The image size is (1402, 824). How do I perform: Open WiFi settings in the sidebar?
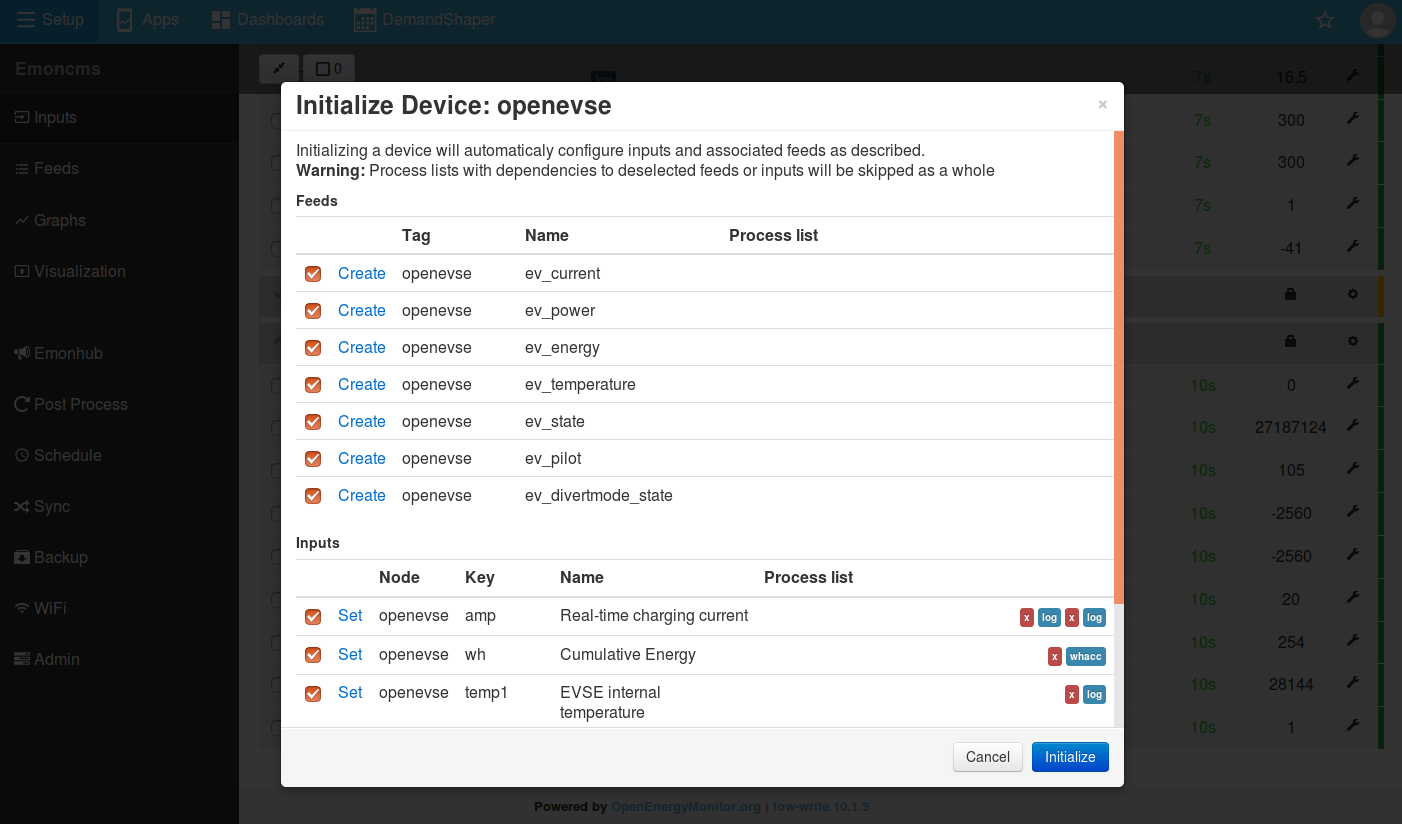(x=40, y=608)
